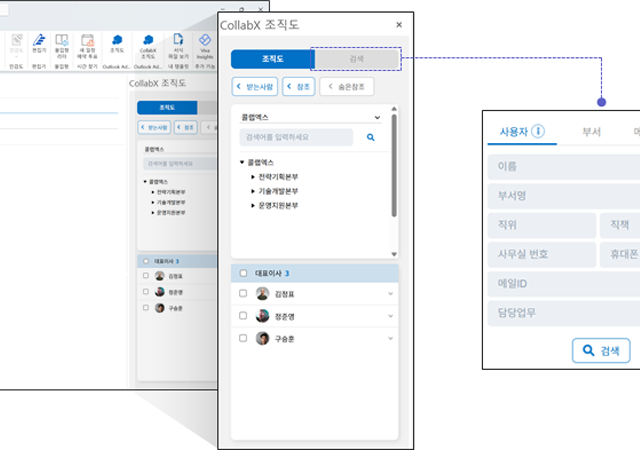Focus 검색어를 입력하세요 field in enlarged panel
The image size is (640, 450).
click(296, 137)
